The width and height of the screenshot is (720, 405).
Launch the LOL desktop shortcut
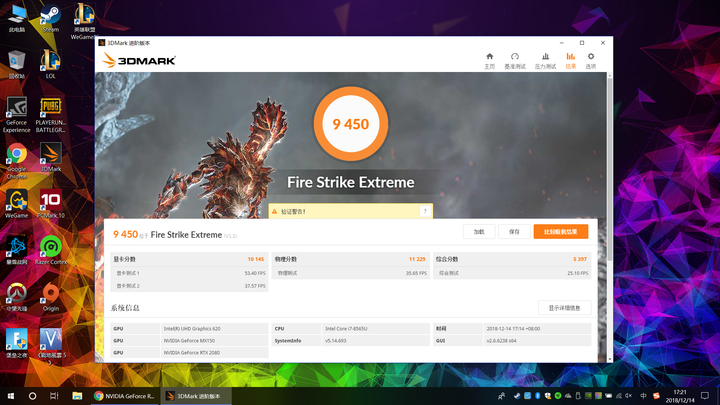(x=51, y=65)
